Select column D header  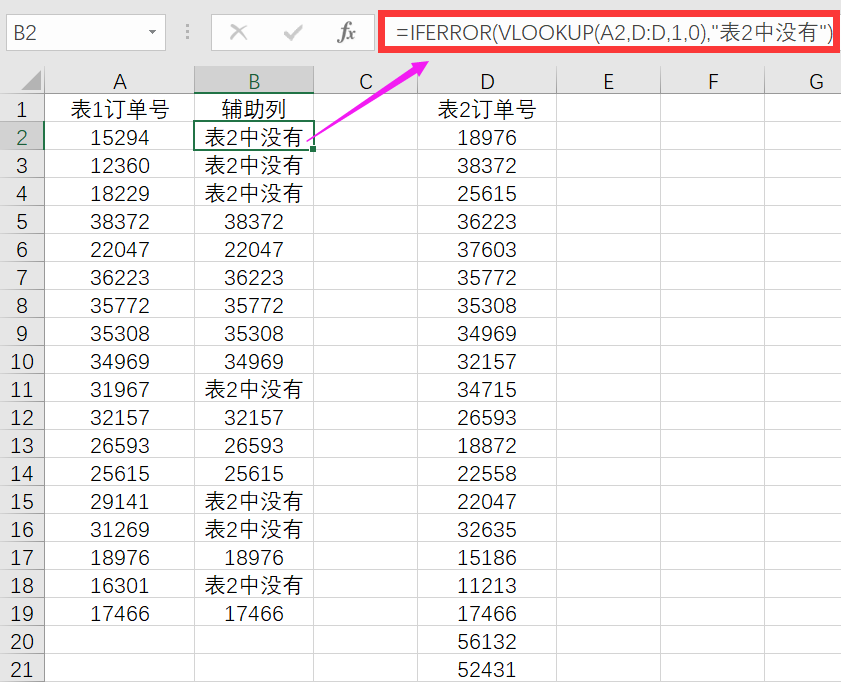487,81
